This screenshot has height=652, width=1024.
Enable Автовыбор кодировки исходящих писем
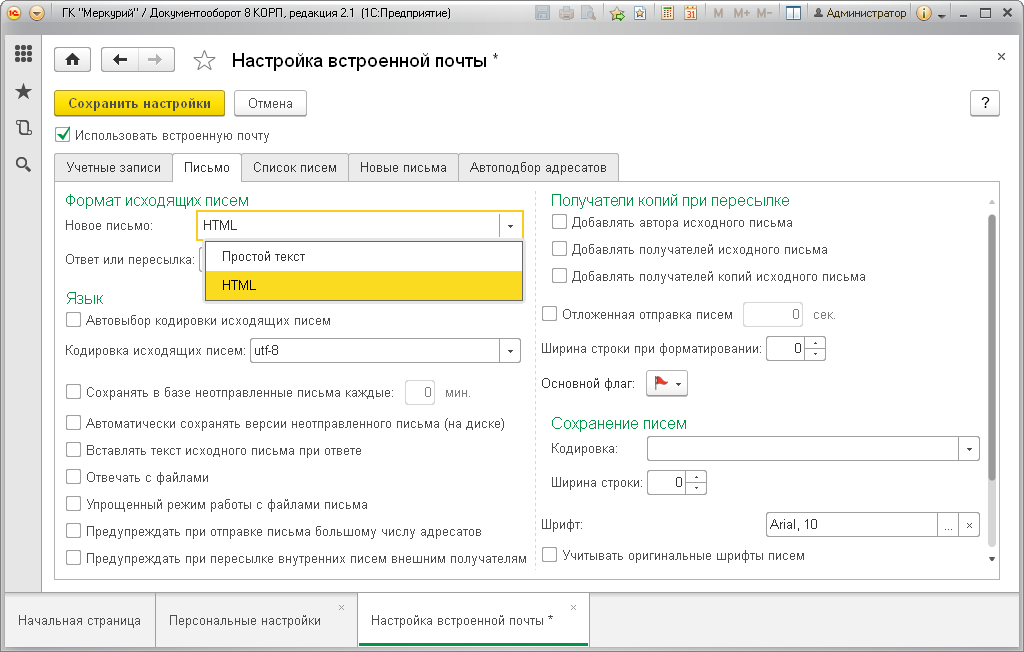pos(73,319)
